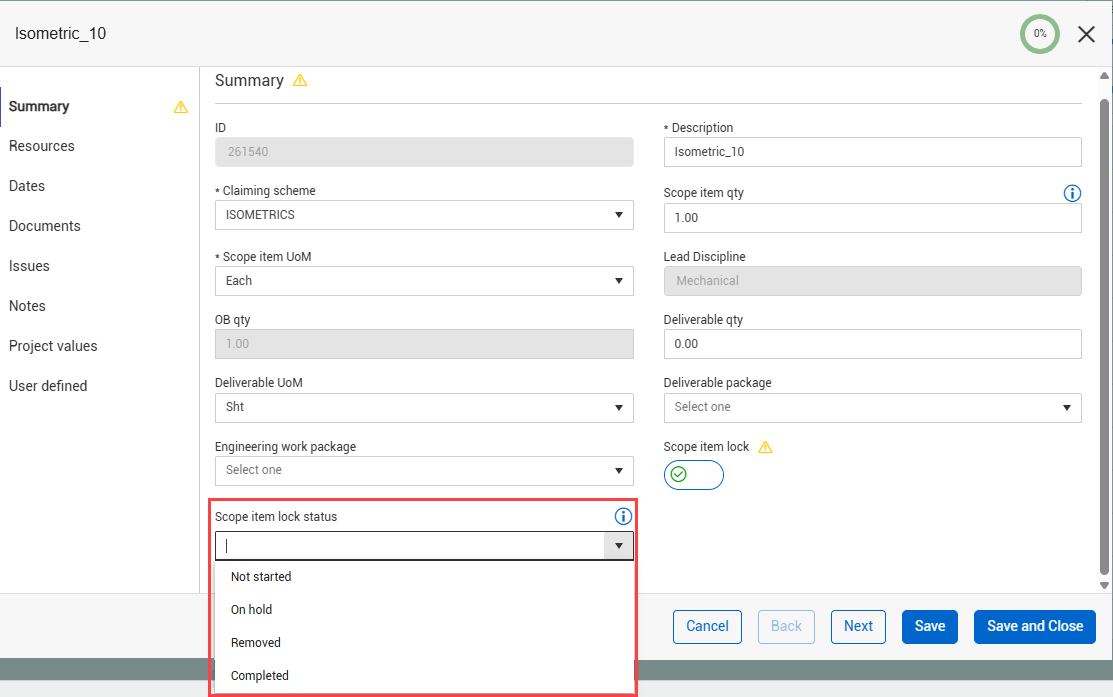The image size is (1113, 697).
Task: Open the Issues section tab
Action: [99, 266]
